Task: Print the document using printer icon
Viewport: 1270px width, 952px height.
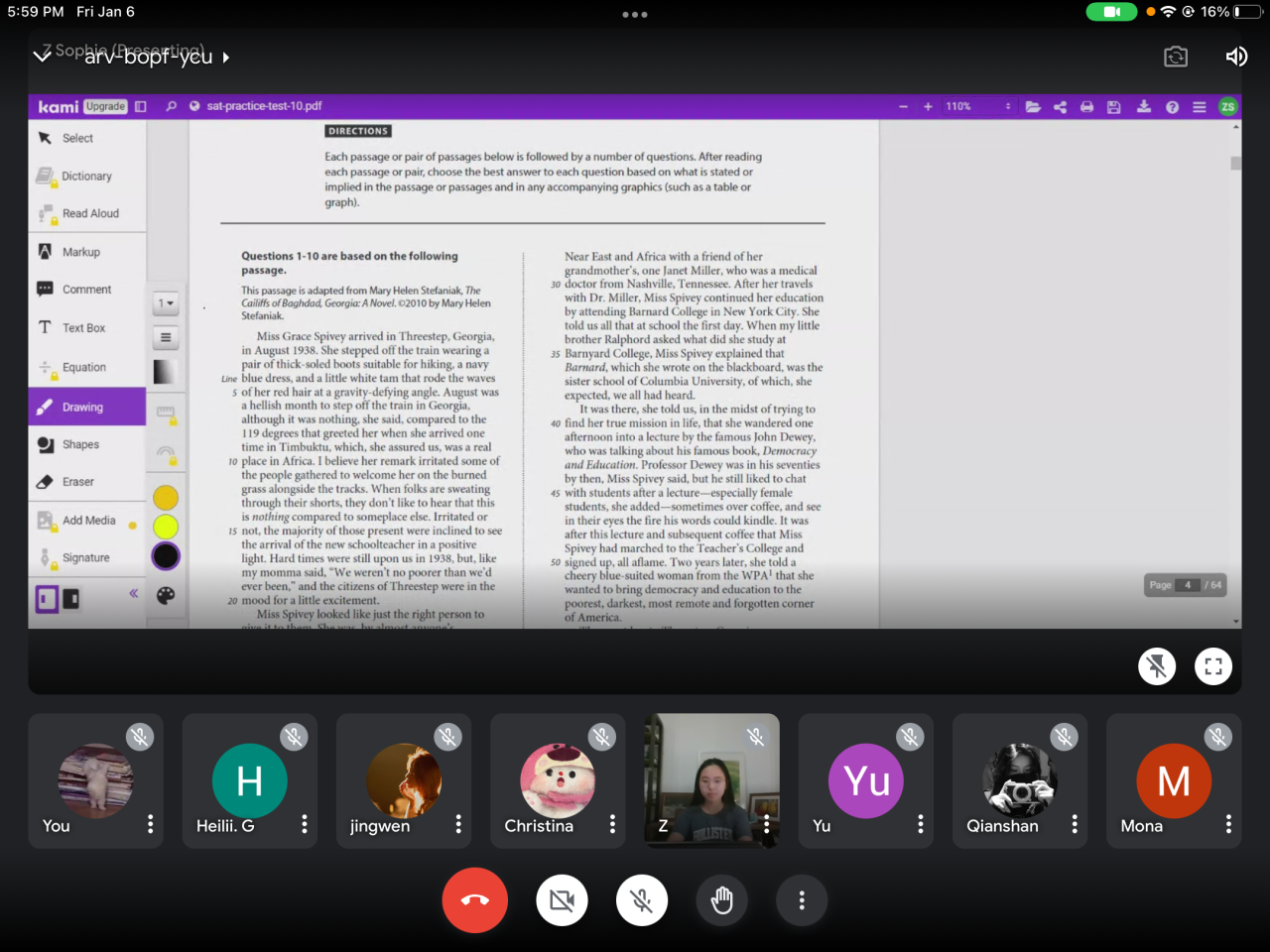Action: tap(1086, 106)
